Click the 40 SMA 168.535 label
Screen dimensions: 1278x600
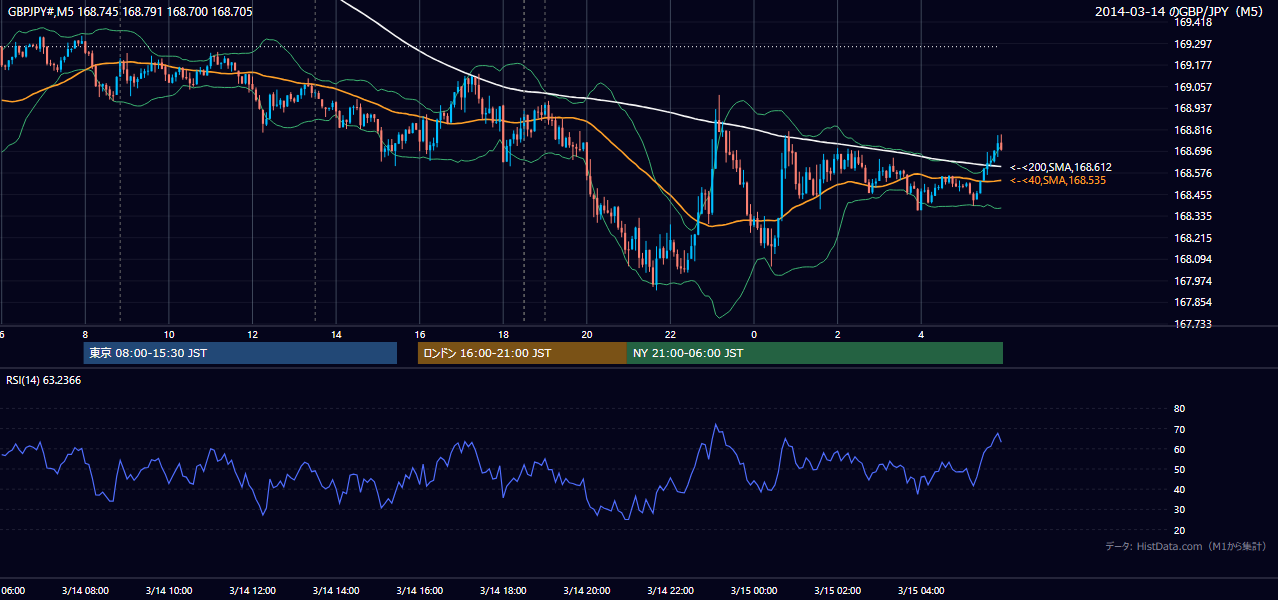point(1058,180)
